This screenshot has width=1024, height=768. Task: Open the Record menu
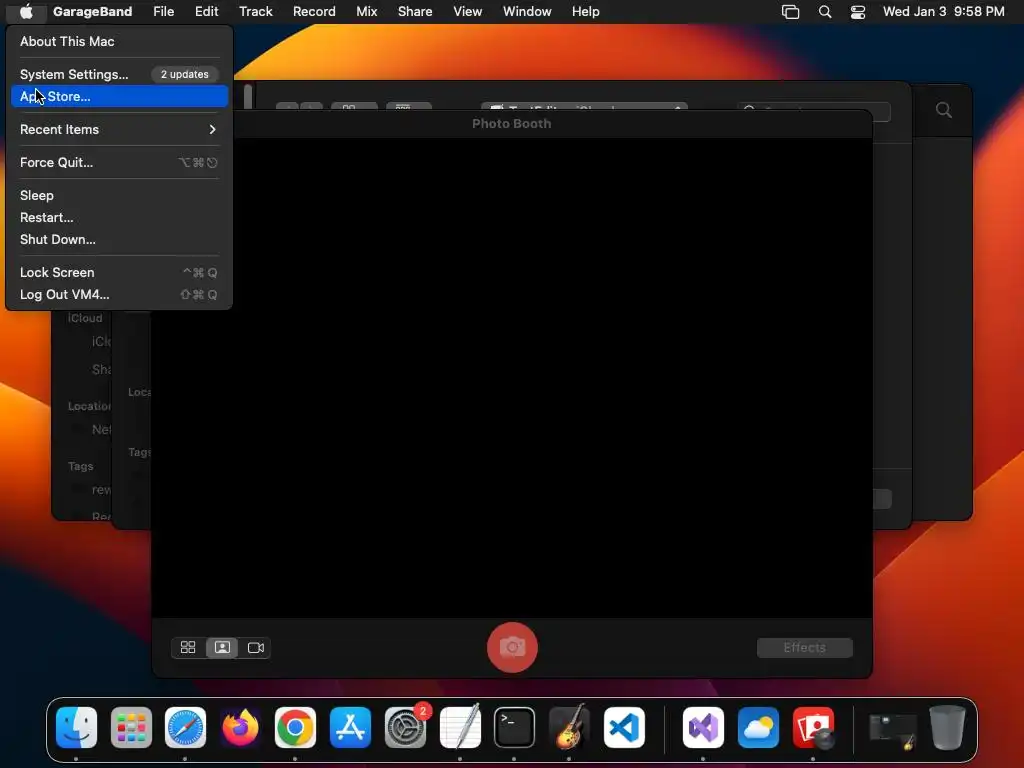point(314,11)
